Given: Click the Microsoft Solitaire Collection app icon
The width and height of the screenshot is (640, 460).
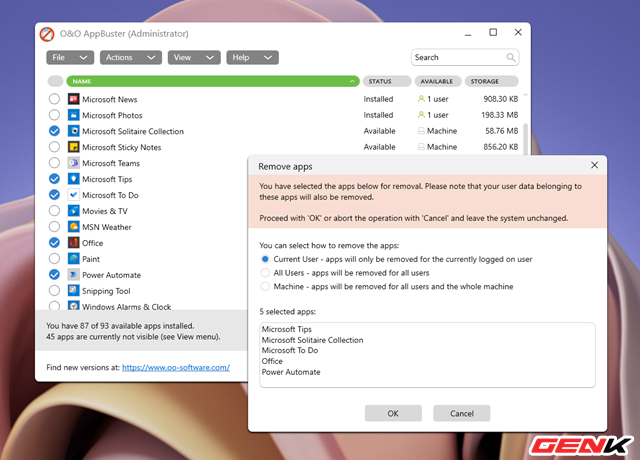Looking at the screenshot, I should (73, 131).
